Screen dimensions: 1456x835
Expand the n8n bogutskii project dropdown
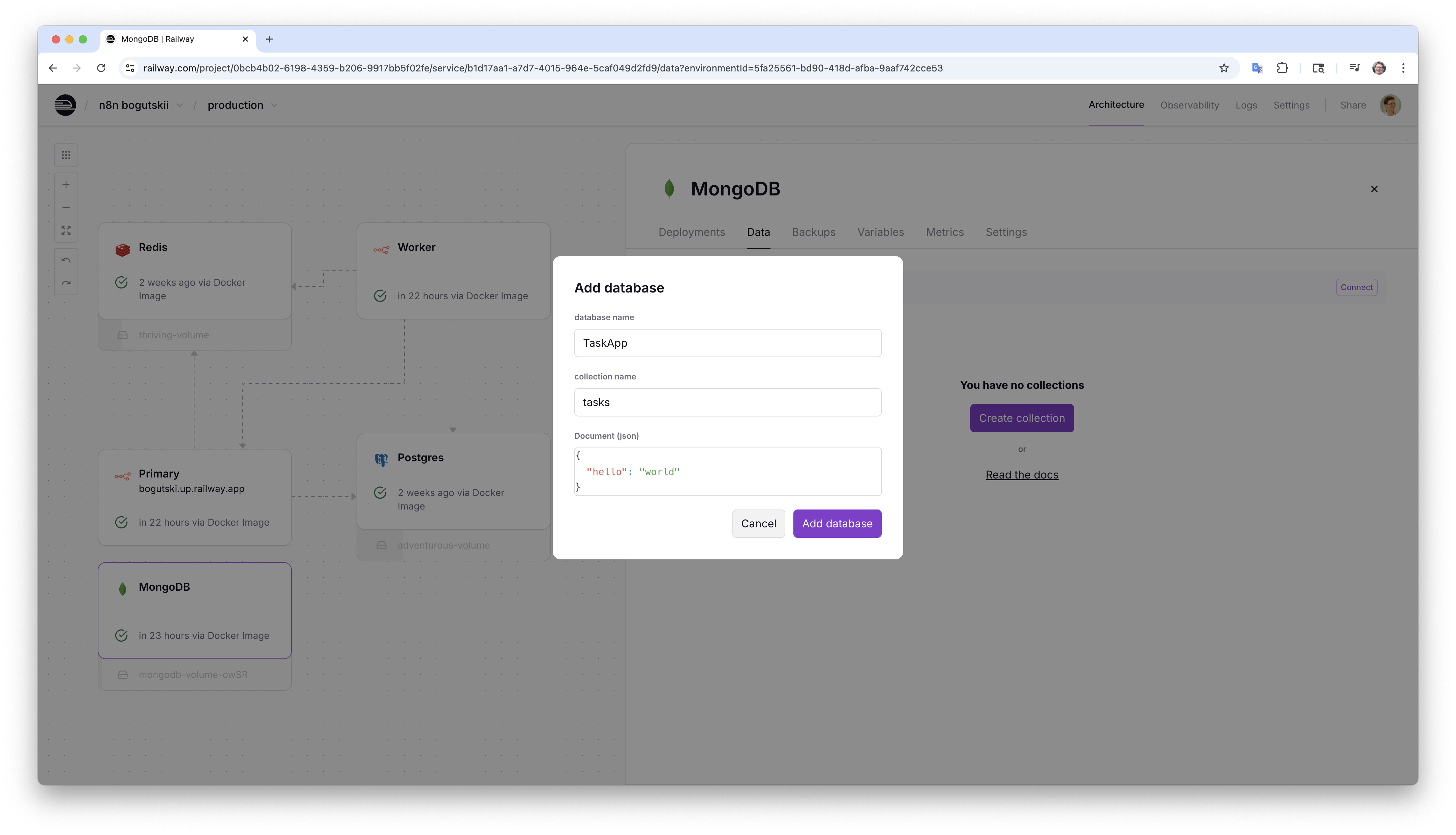coord(180,105)
